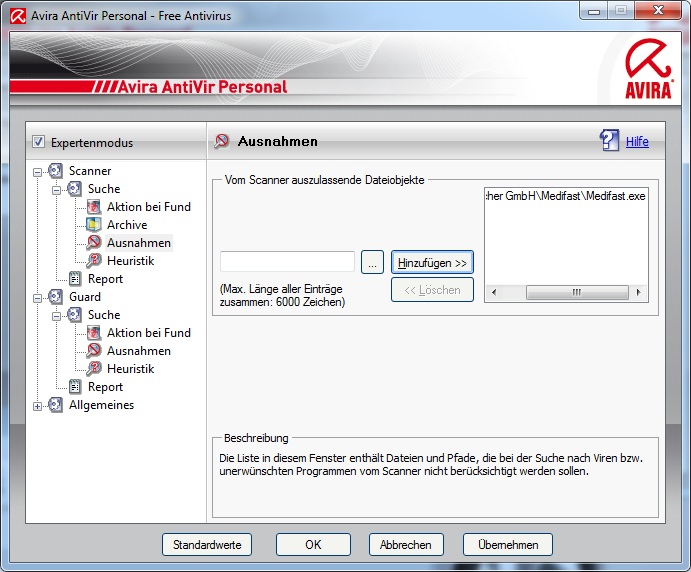691x572 pixels.
Task: Click the list scrollbar right arrow
Action: pyautogui.click(x=639, y=292)
